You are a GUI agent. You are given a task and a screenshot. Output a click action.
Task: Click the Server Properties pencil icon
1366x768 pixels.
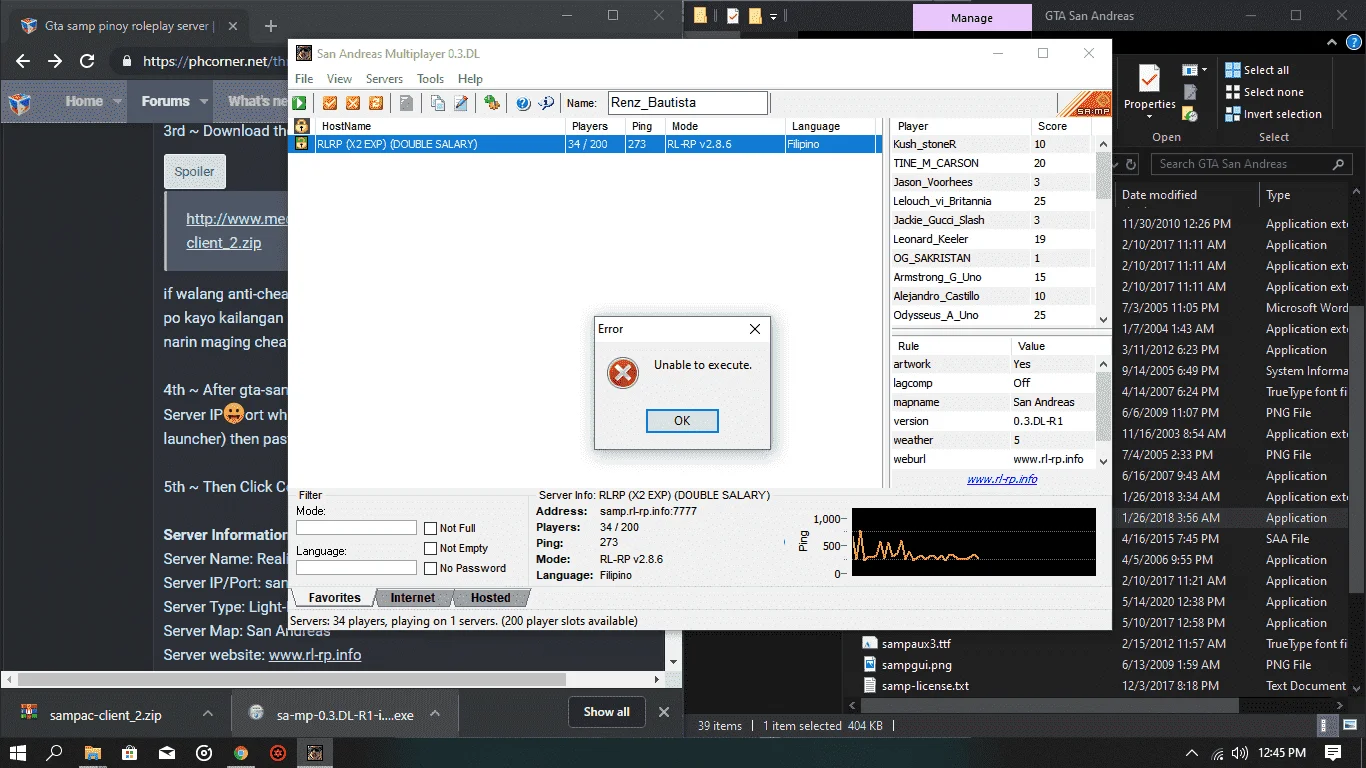tap(461, 103)
